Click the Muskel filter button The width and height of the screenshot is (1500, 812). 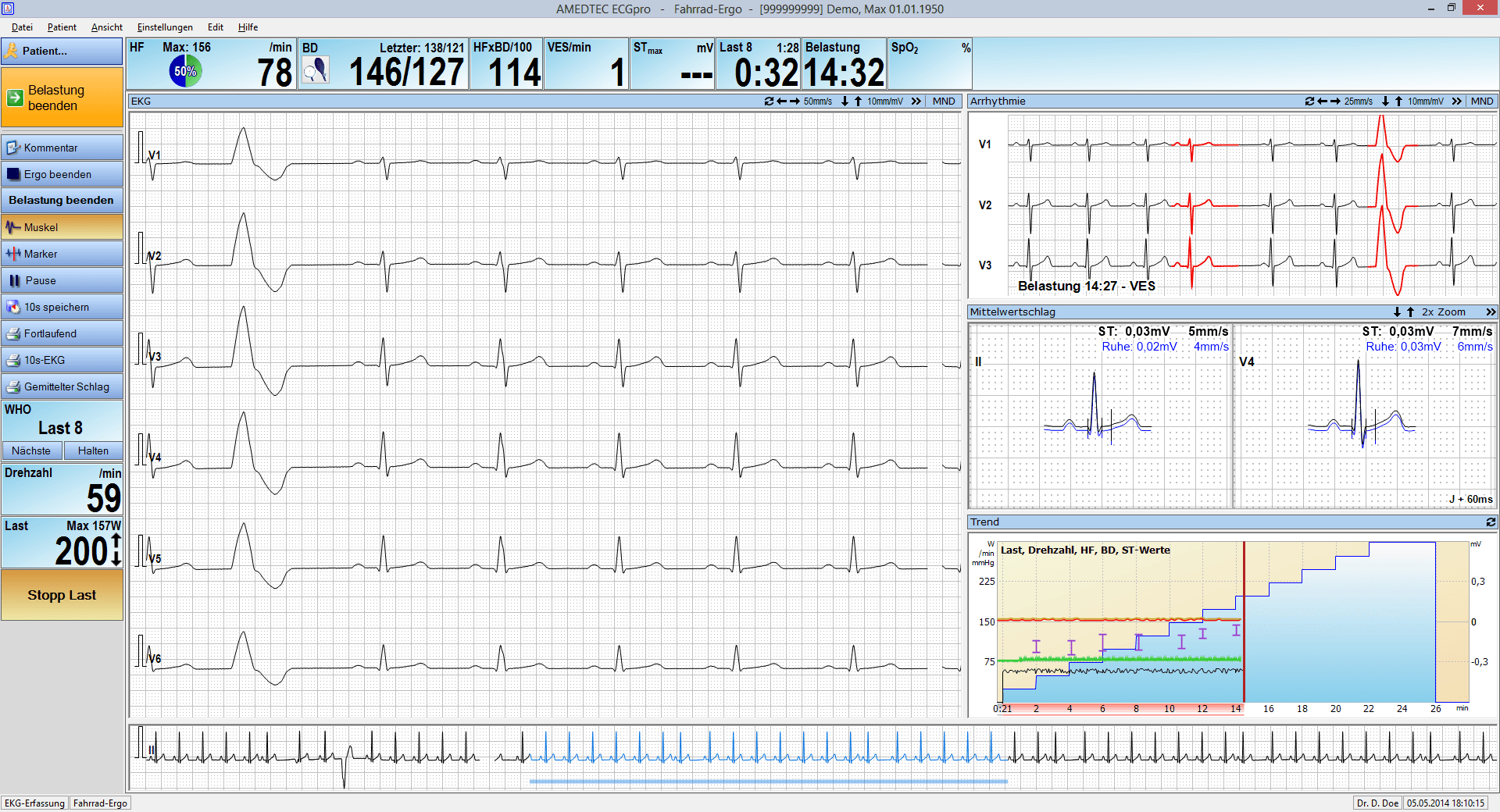point(62,227)
